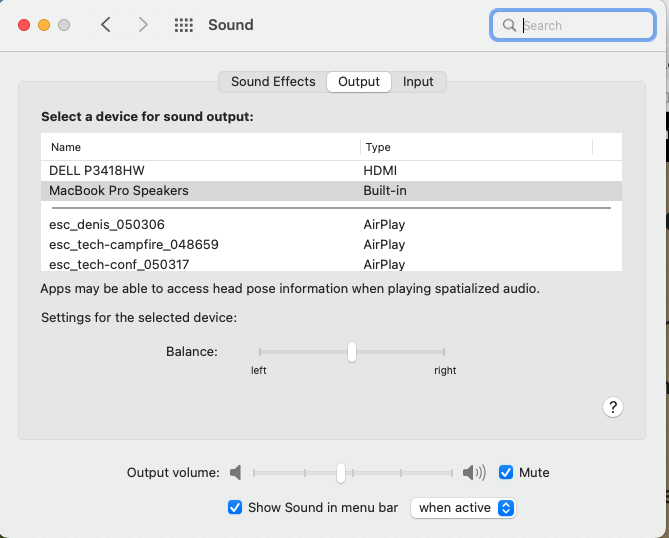This screenshot has width=669, height=538.
Task: Click the help question mark button
Action: tap(614, 406)
